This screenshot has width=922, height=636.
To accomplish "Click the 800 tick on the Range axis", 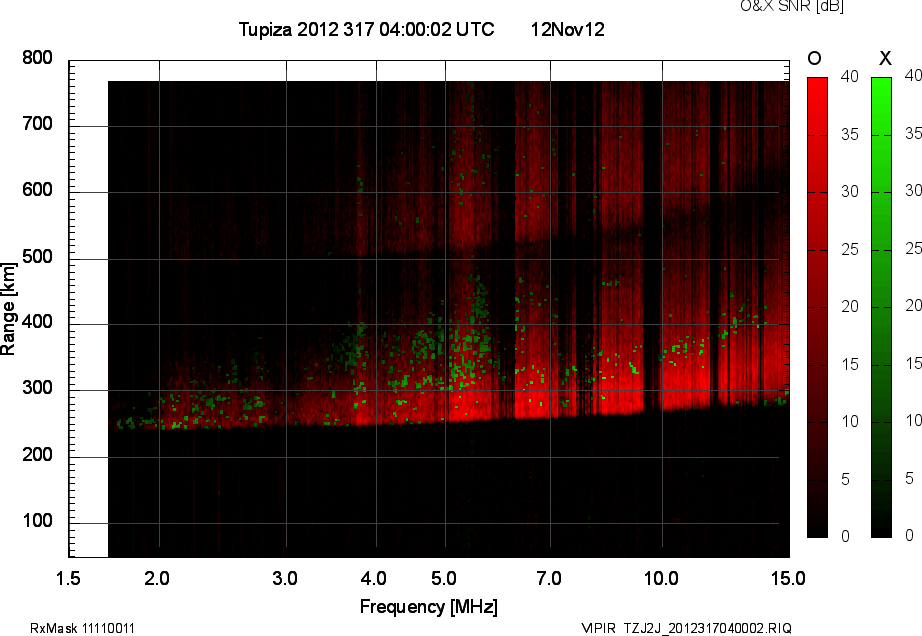I will coord(37,59).
